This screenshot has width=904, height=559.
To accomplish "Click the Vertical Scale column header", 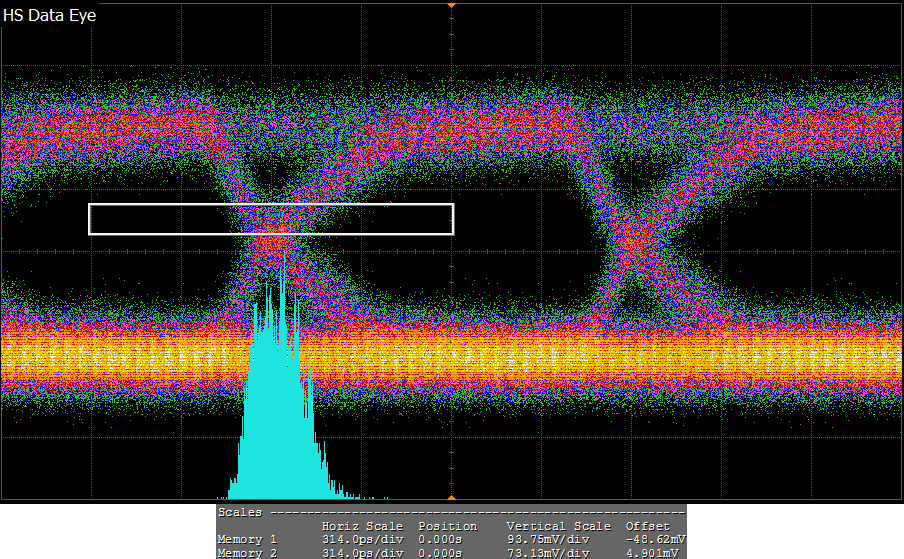I will point(558,526).
